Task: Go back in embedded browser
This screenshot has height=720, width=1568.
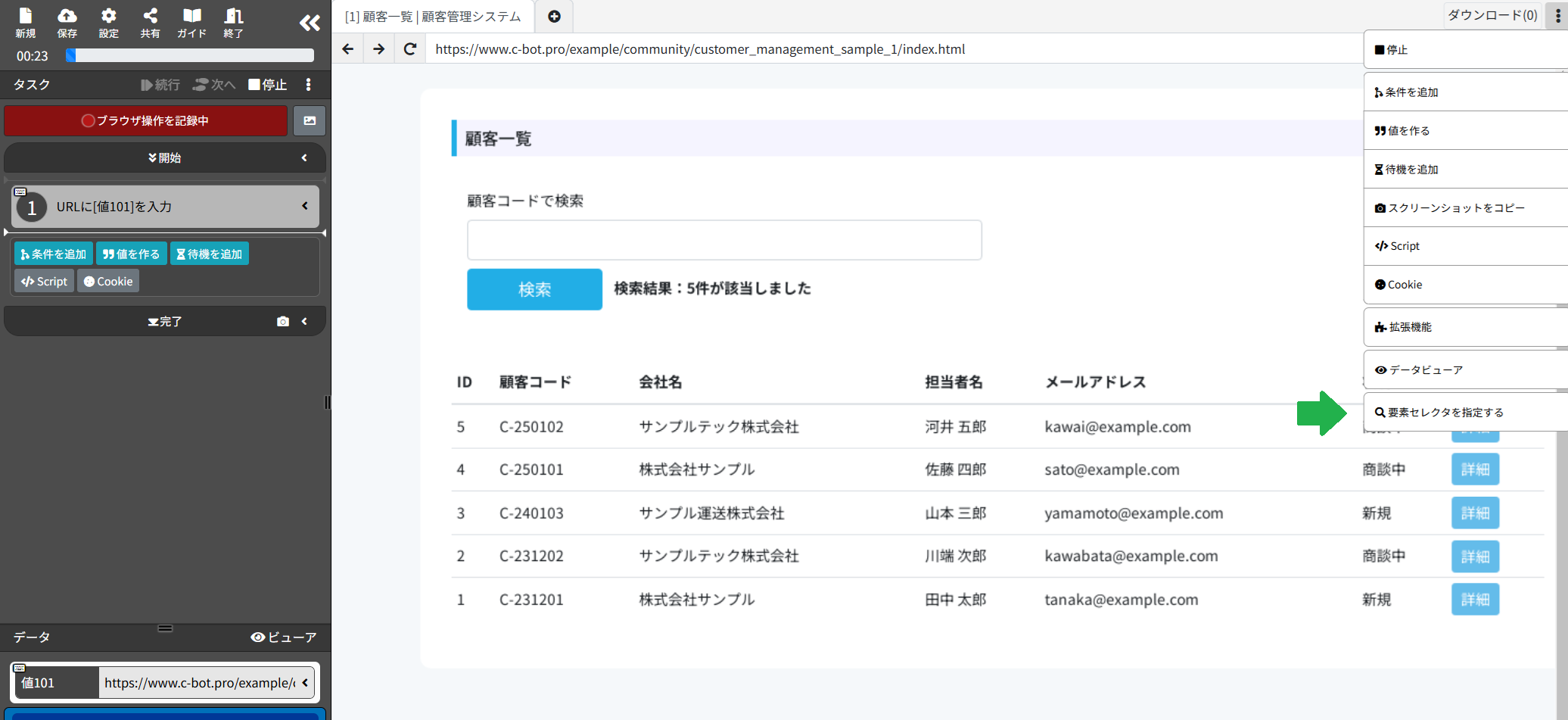Action: 348,49
